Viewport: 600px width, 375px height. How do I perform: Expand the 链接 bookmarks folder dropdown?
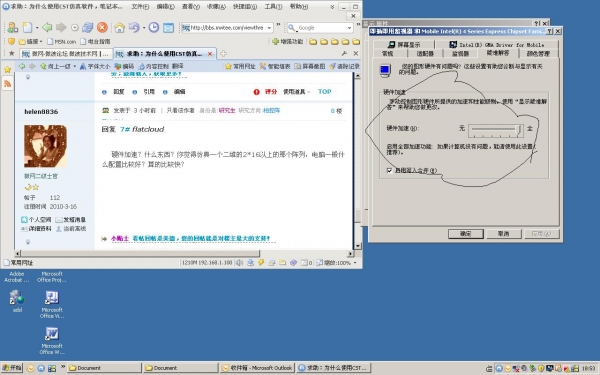point(41,41)
